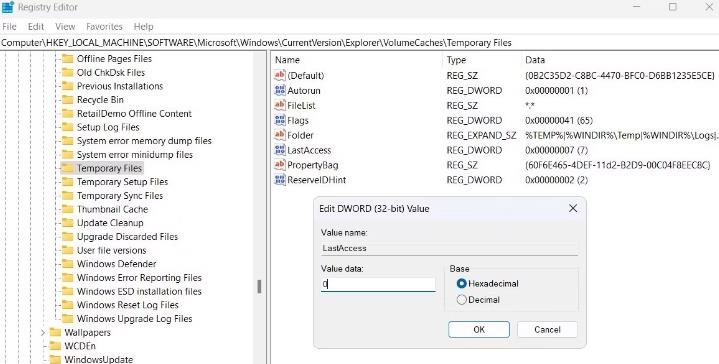Click the Setup Log Files folder icon

click(67, 127)
